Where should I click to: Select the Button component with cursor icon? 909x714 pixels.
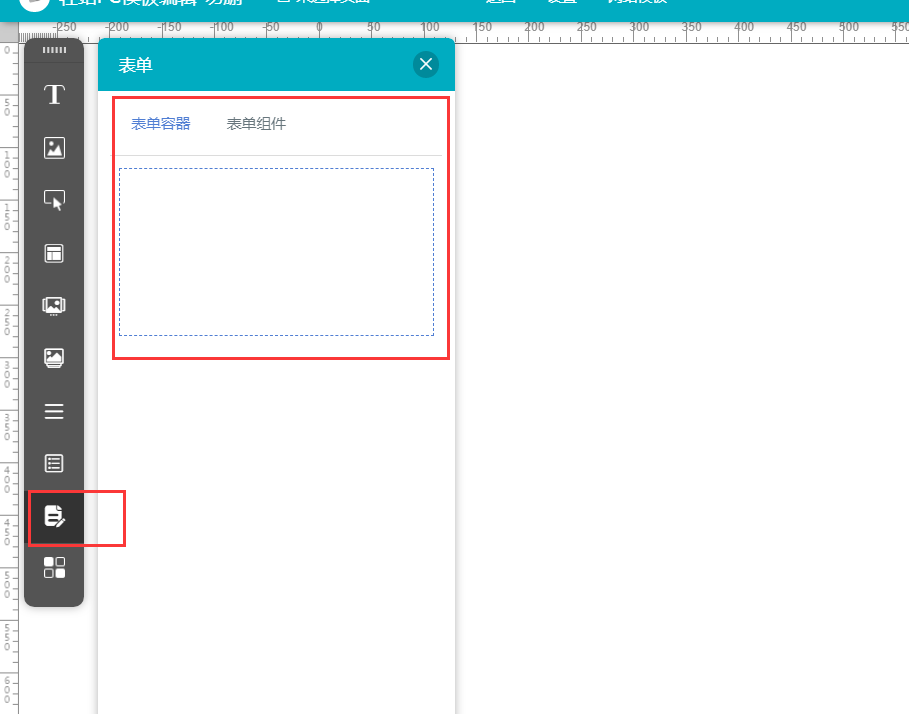tap(54, 200)
